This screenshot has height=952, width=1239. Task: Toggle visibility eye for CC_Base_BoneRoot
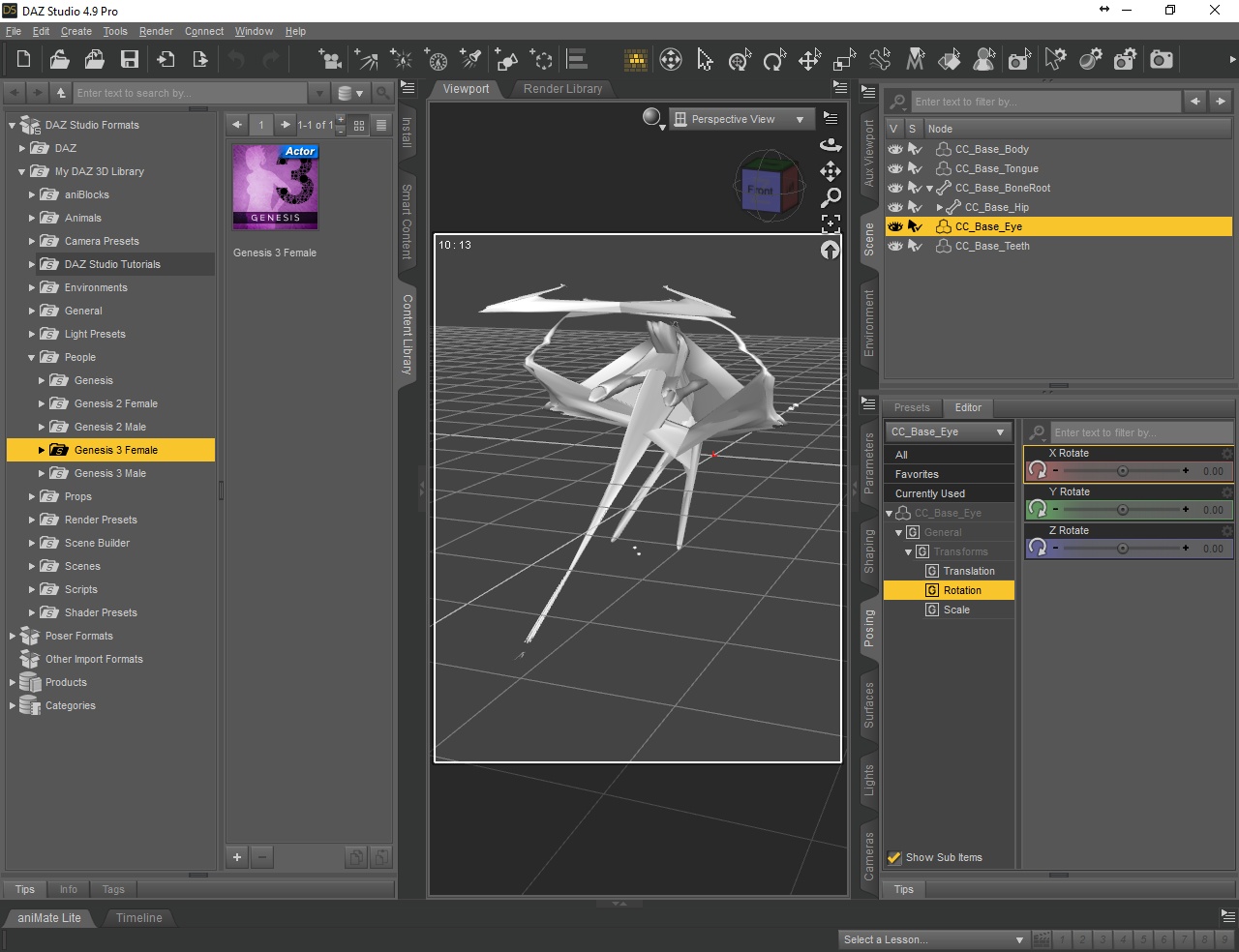click(895, 188)
